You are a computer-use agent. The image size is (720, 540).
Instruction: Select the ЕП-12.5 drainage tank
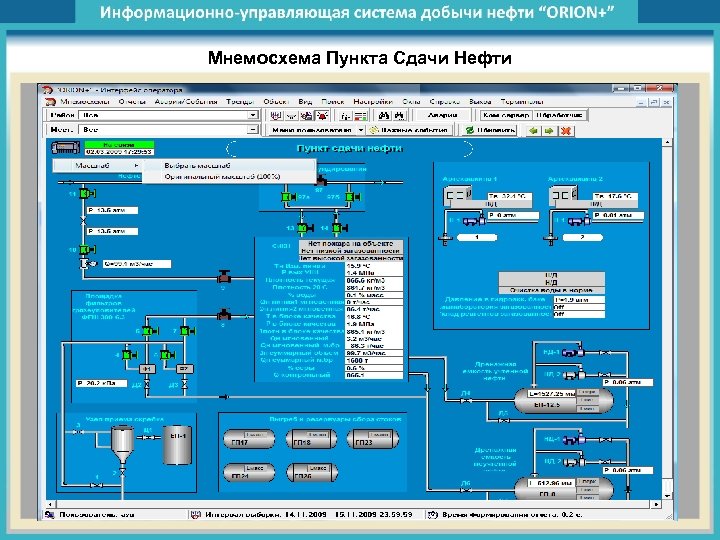pos(563,401)
